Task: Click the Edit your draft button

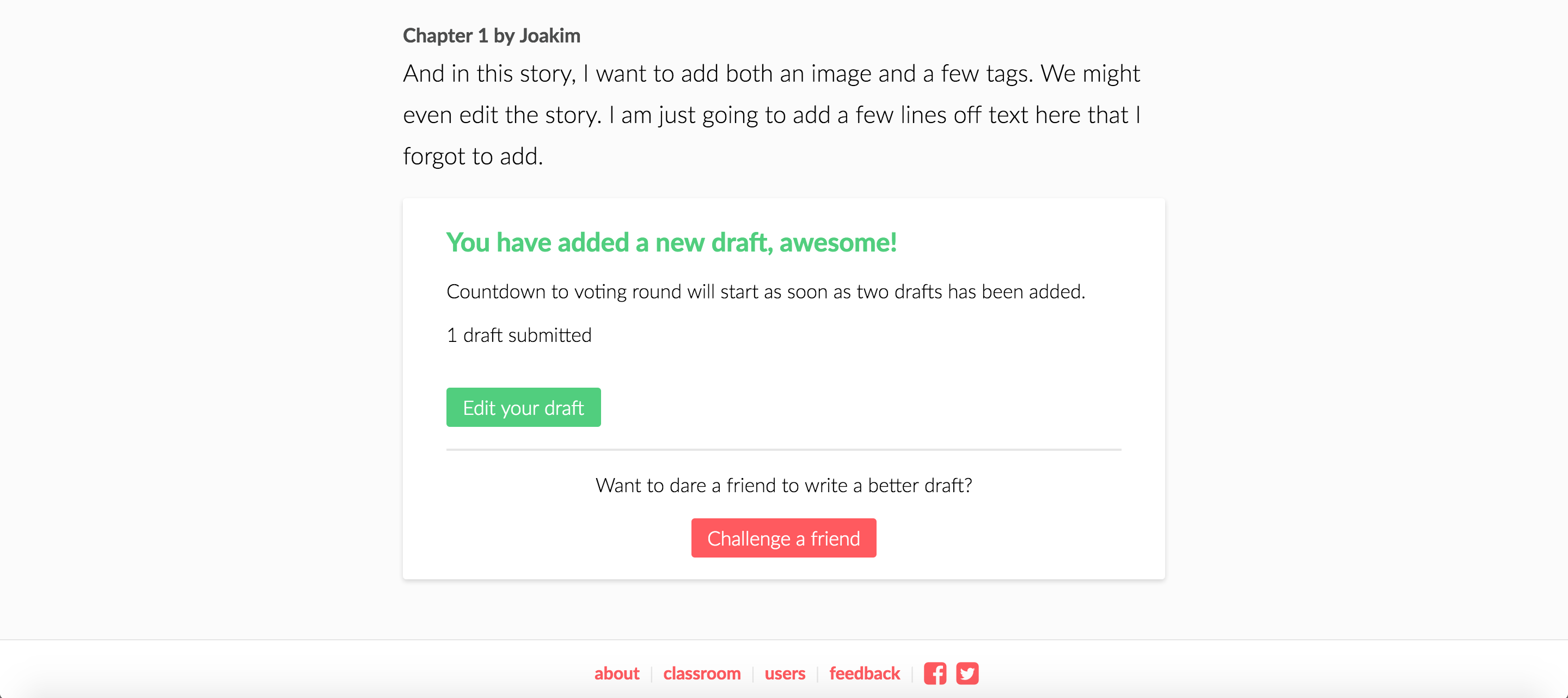Action: tap(523, 407)
